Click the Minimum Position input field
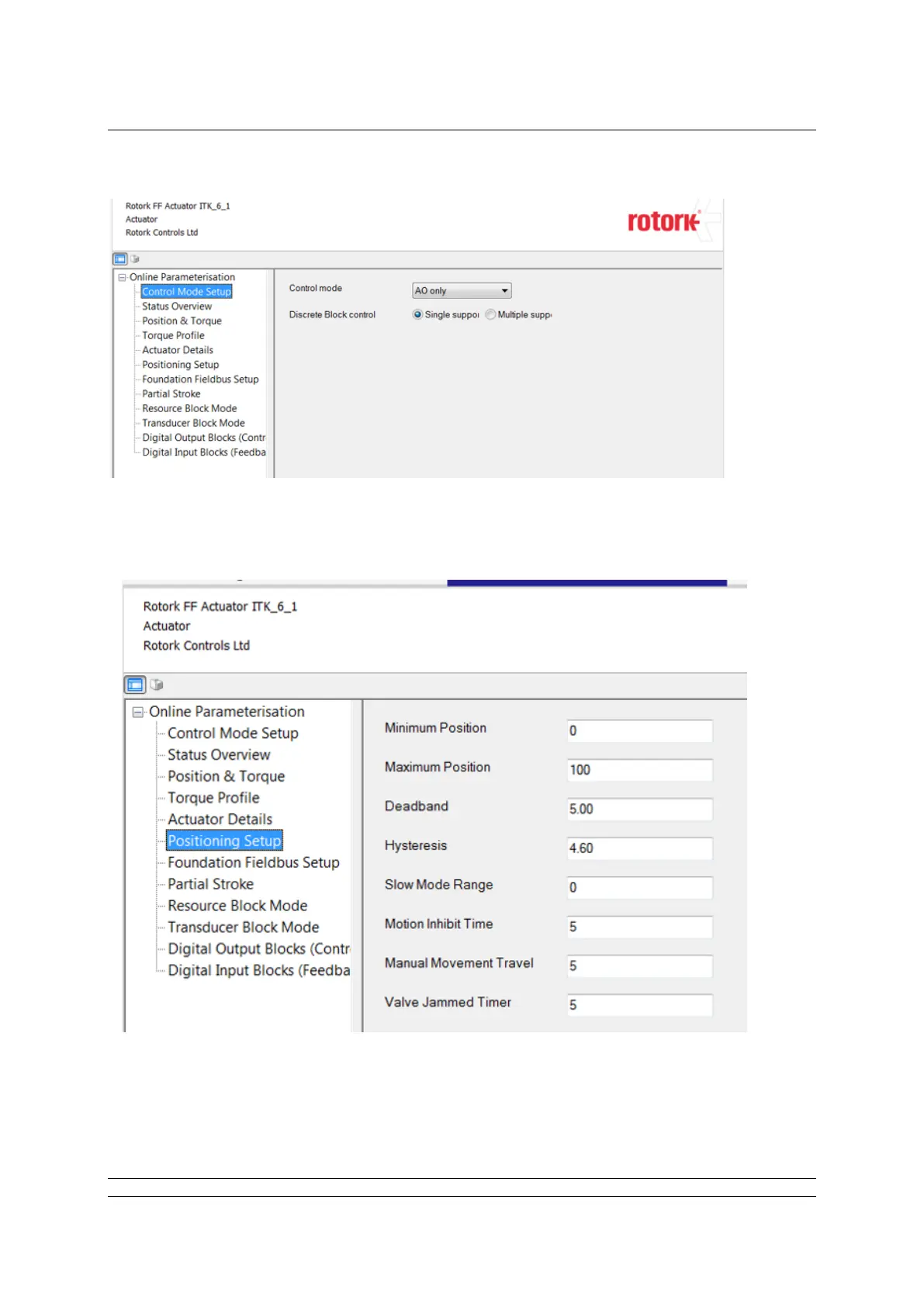The image size is (924, 1307). tap(640, 731)
